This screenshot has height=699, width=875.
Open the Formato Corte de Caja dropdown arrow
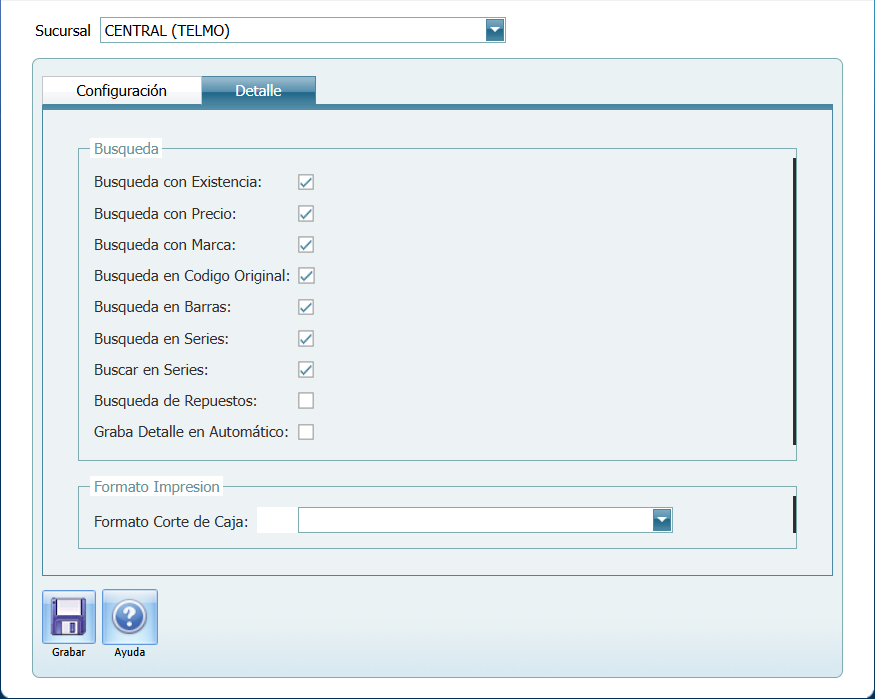(661, 520)
